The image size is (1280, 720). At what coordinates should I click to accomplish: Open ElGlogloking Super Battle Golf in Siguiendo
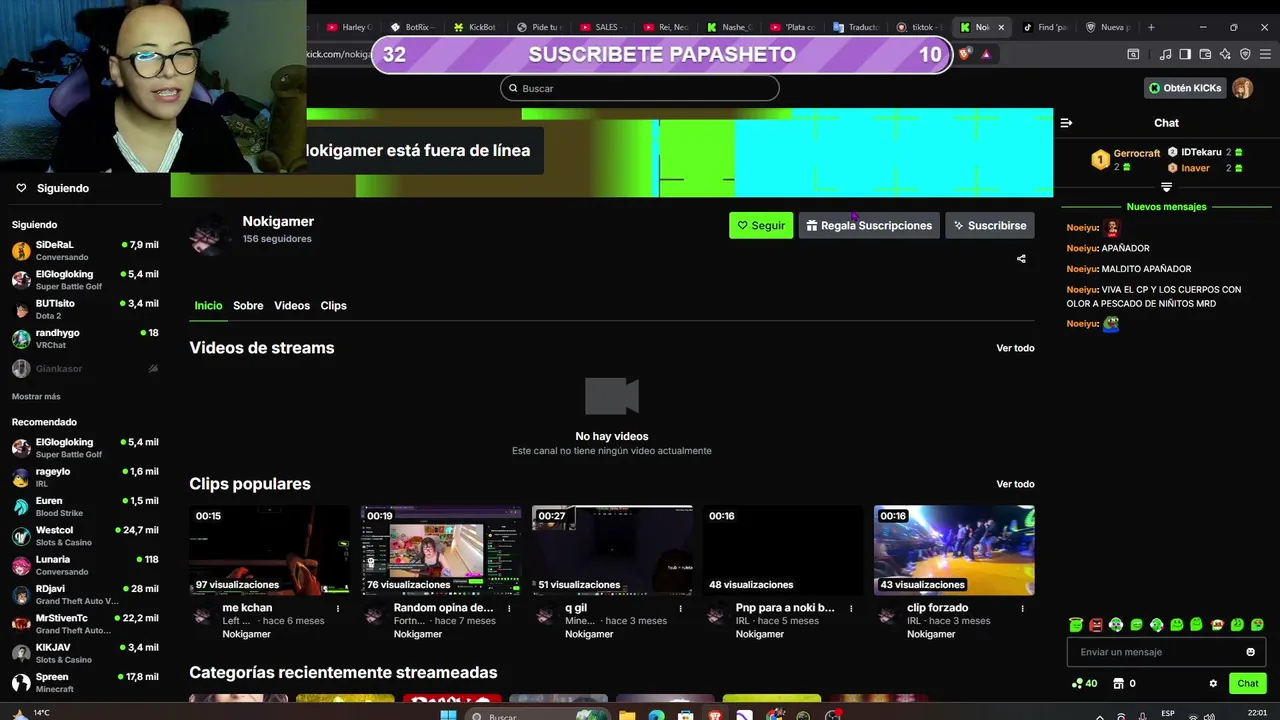pos(85,280)
